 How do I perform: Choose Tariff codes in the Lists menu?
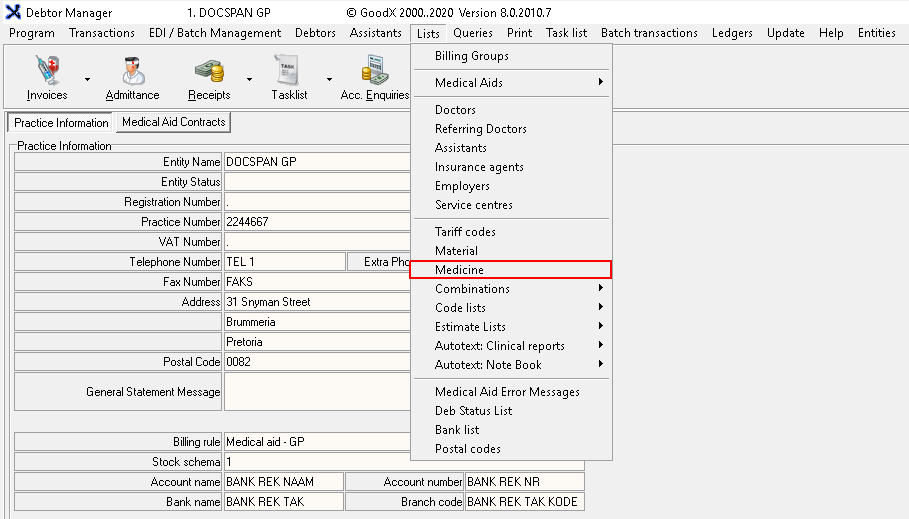pyautogui.click(x=465, y=232)
